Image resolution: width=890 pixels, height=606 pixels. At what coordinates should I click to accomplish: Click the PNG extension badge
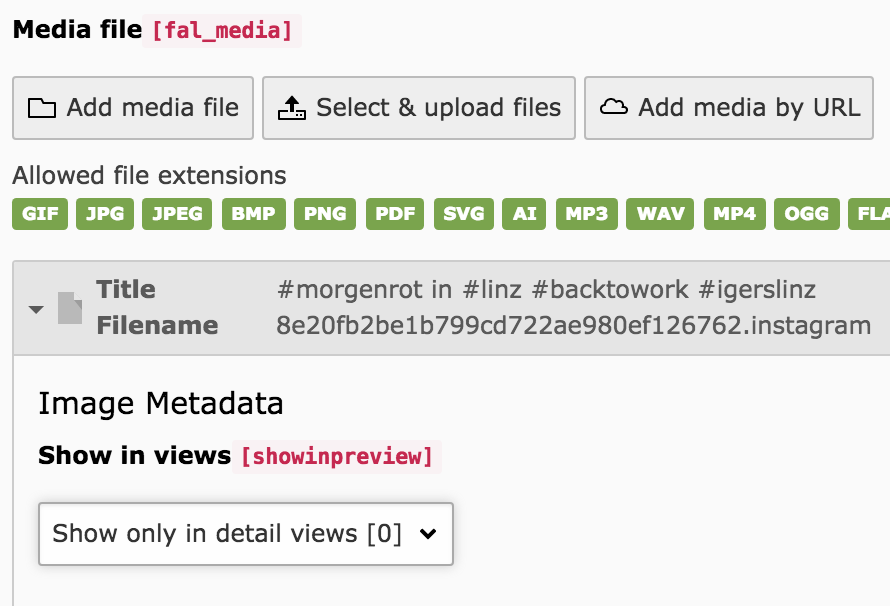(326, 214)
